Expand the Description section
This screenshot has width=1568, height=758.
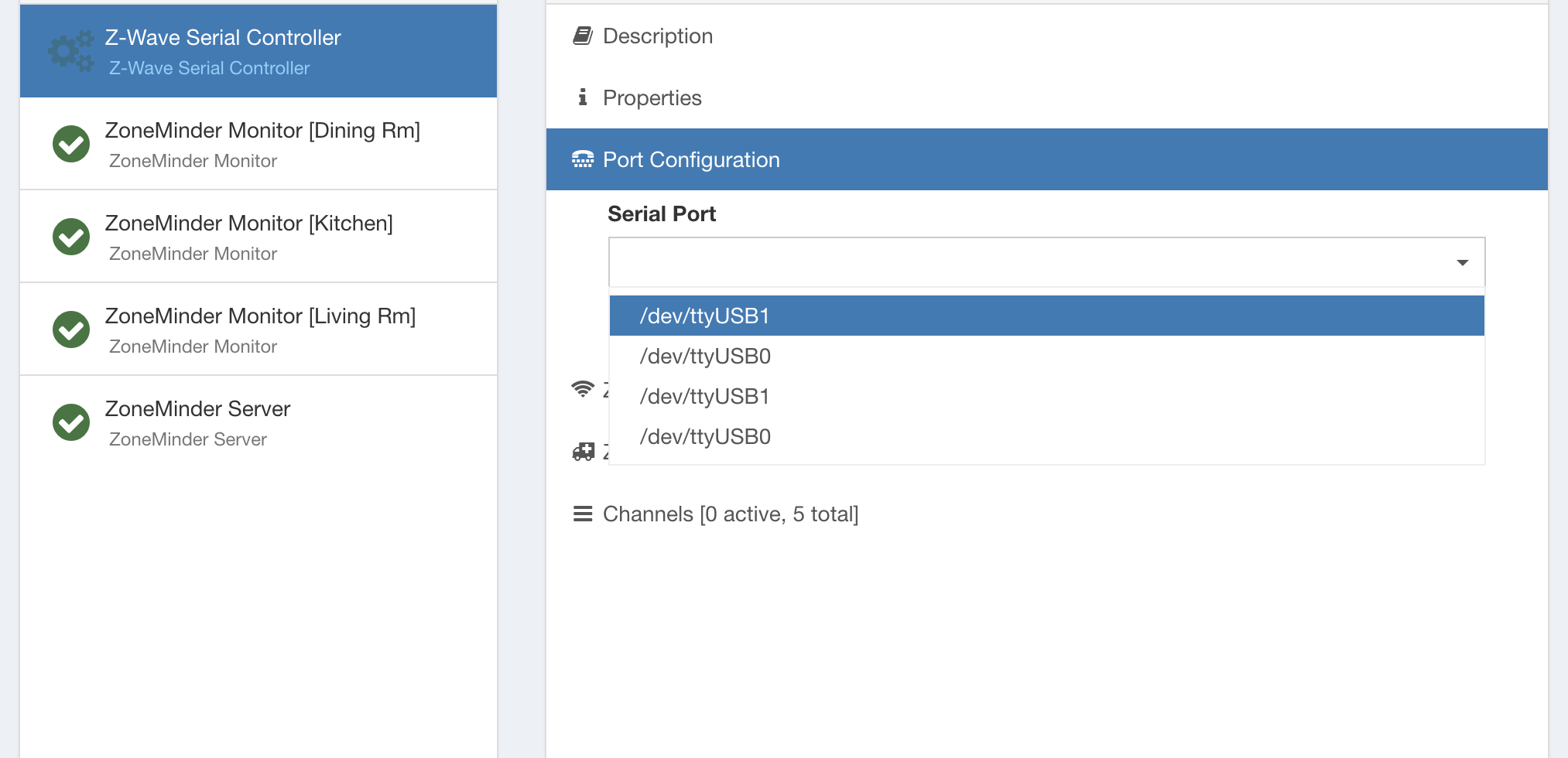tap(658, 36)
